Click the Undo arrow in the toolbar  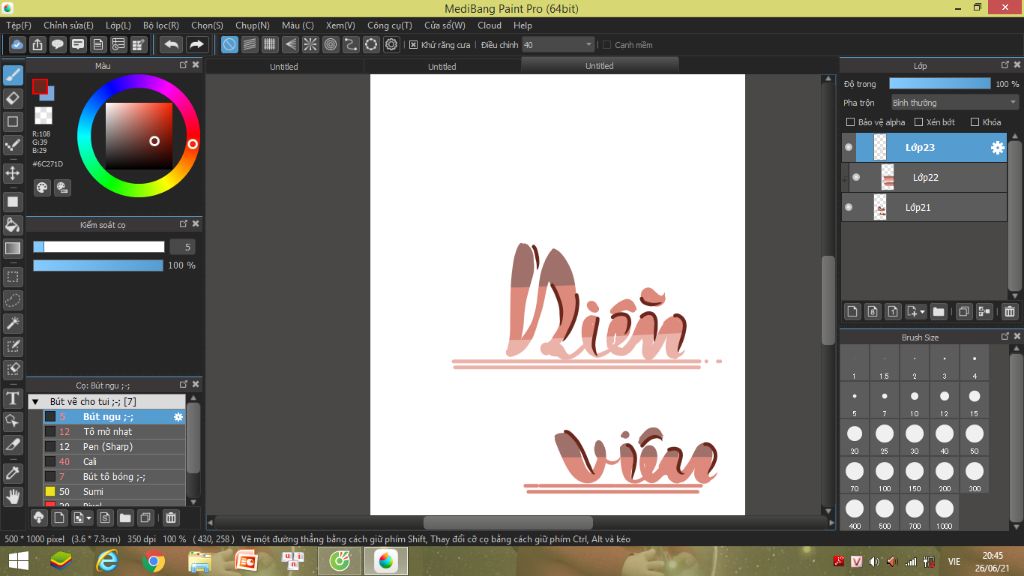tap(172, 44)
